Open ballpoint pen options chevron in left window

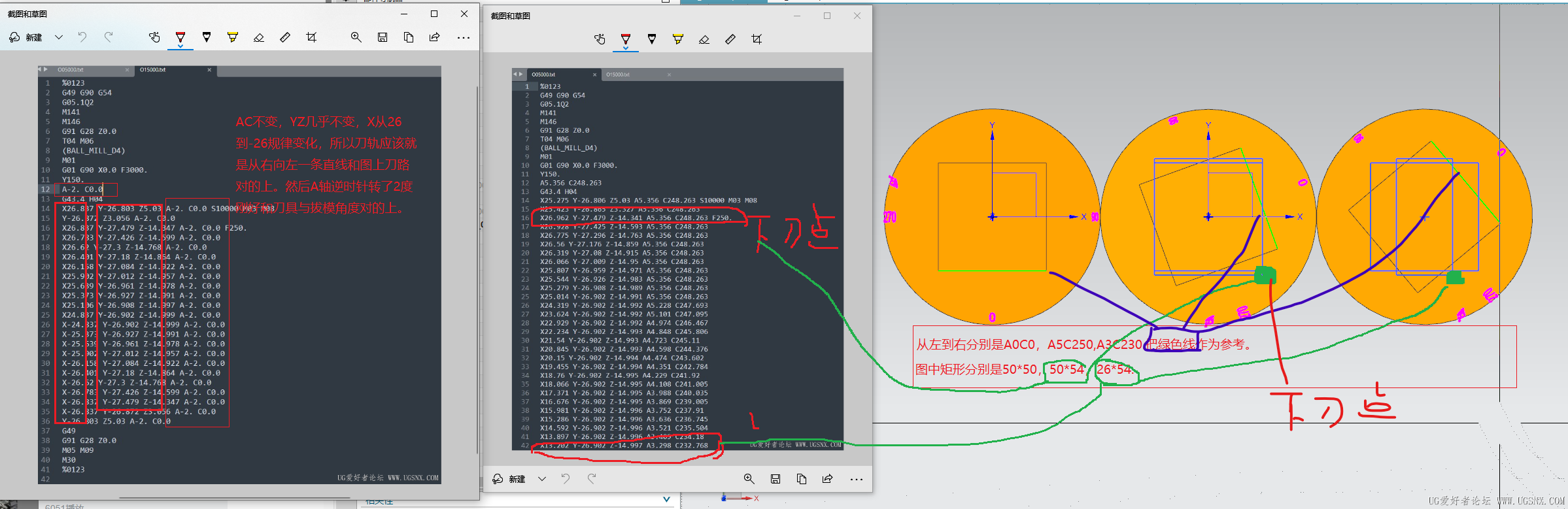click(180, 46)
